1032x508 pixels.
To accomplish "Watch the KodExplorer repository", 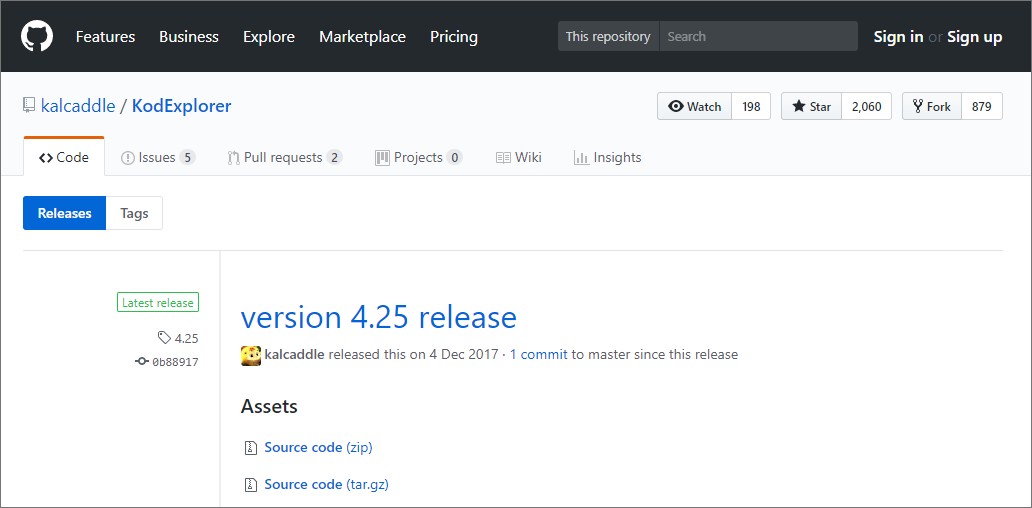I will click(x=695, y=106).
